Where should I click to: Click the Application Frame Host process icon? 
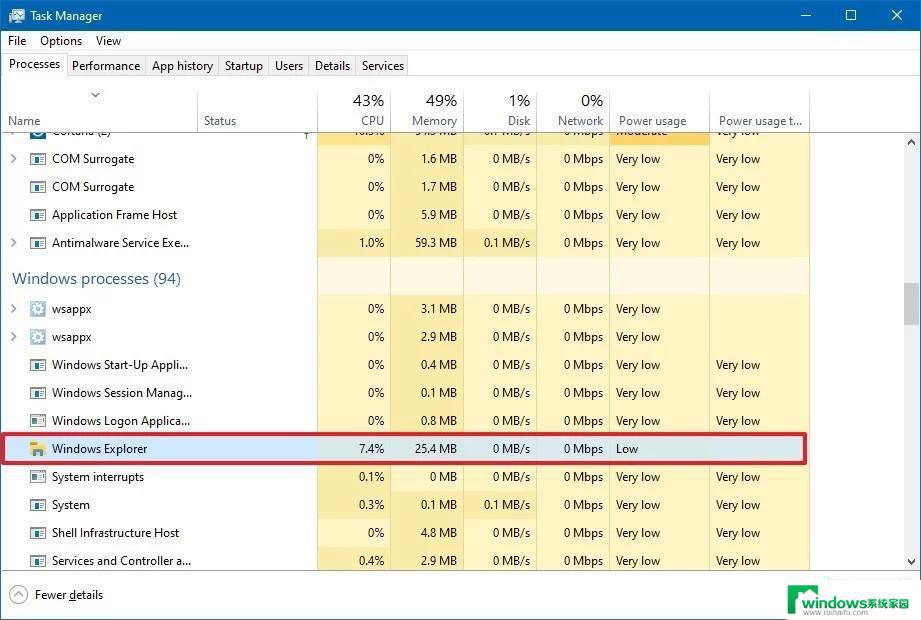click(38, 215)
